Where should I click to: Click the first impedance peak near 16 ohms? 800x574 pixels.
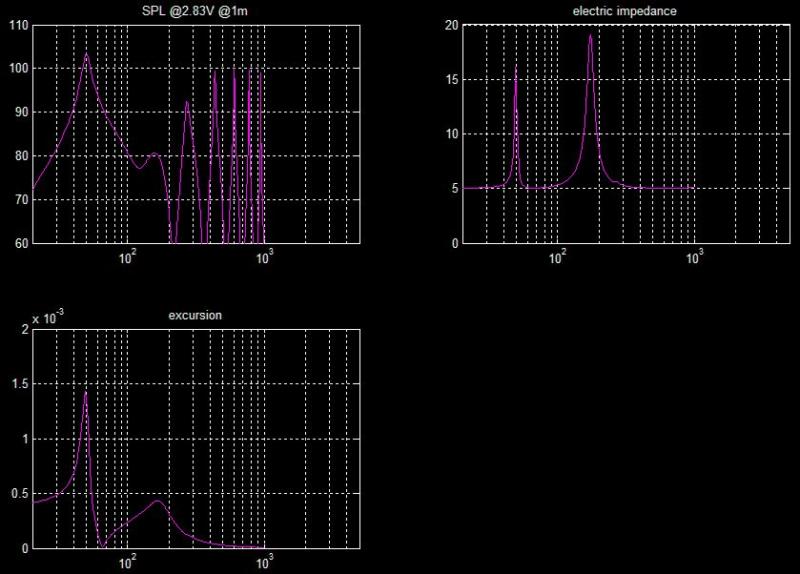[516, 67]
